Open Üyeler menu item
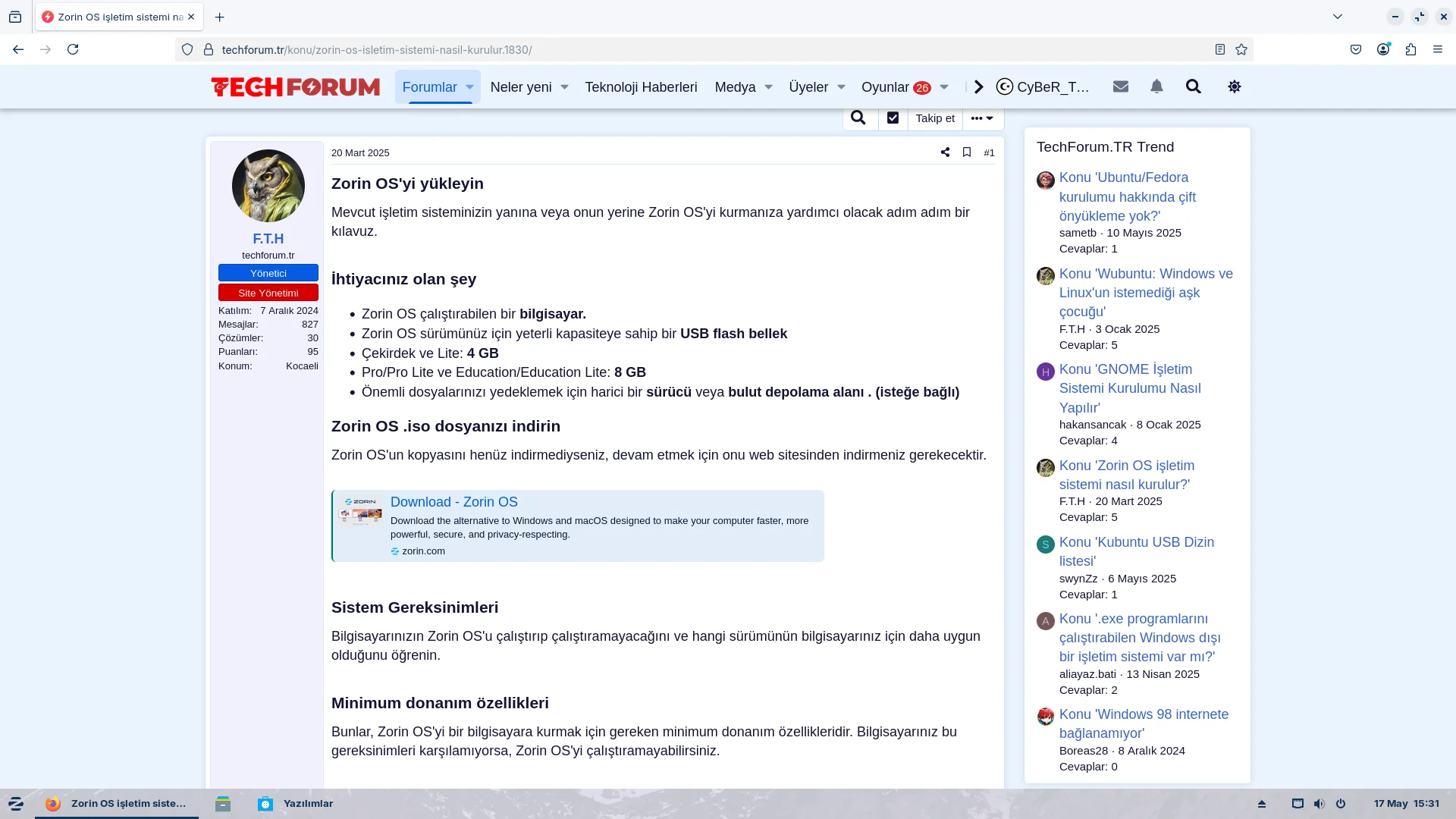The width and height of the screenshot is (1456, 819). pyautogui.click(x=808, y=87)
